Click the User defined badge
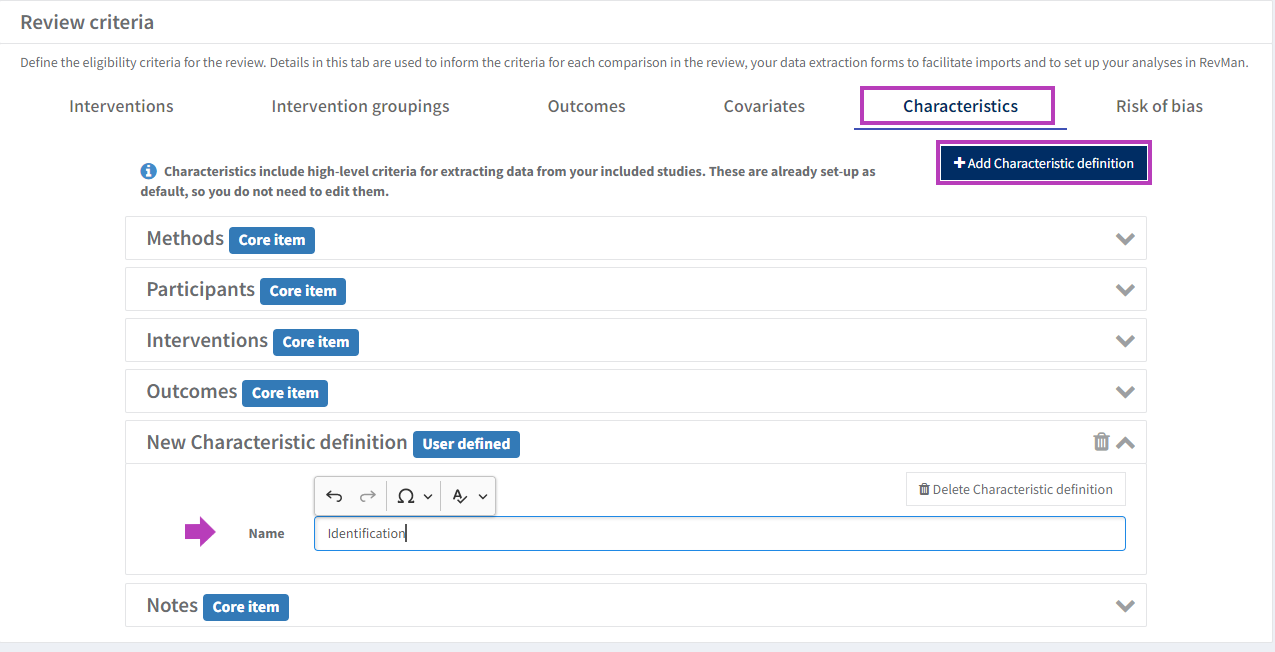 (x=466, y=444)
